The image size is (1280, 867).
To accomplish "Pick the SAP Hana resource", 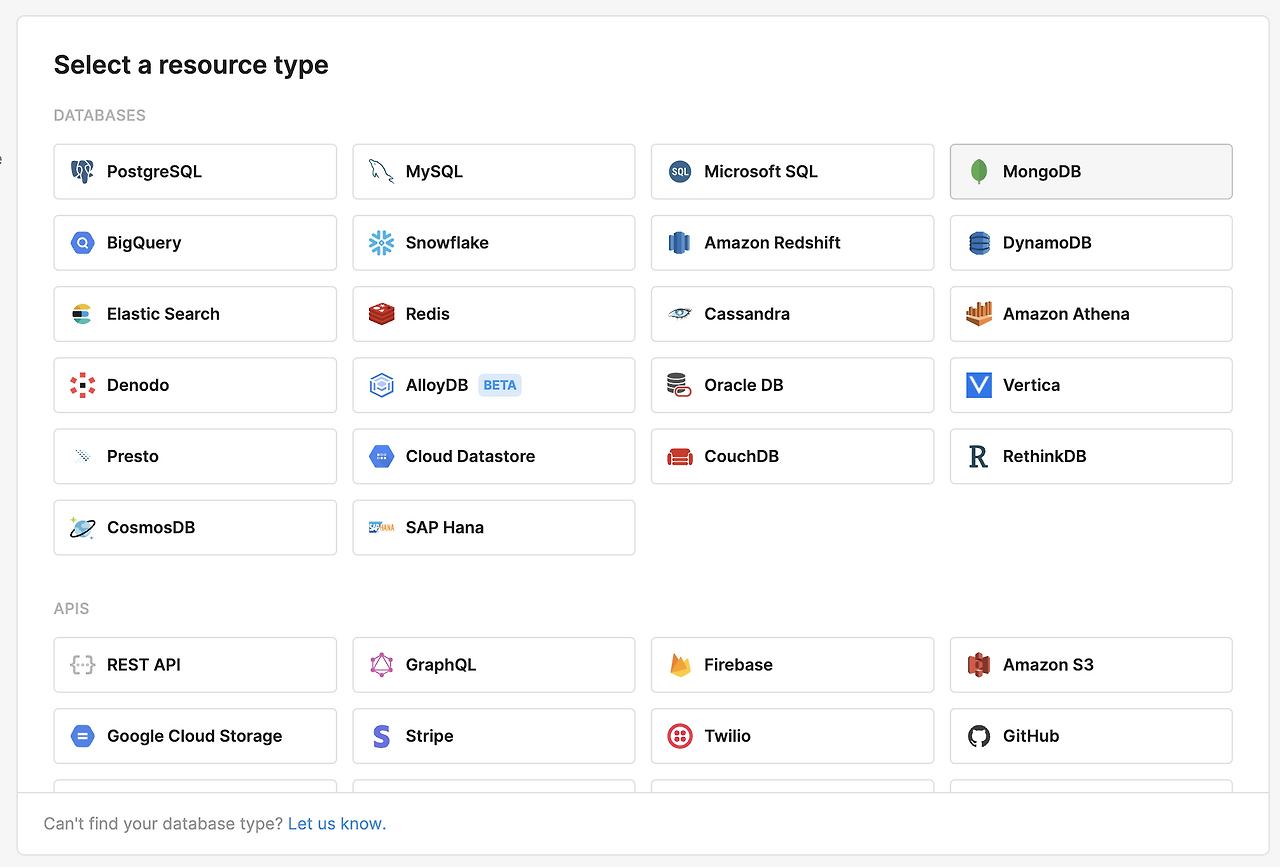I will pyautogui.click(x=493, y=527).
